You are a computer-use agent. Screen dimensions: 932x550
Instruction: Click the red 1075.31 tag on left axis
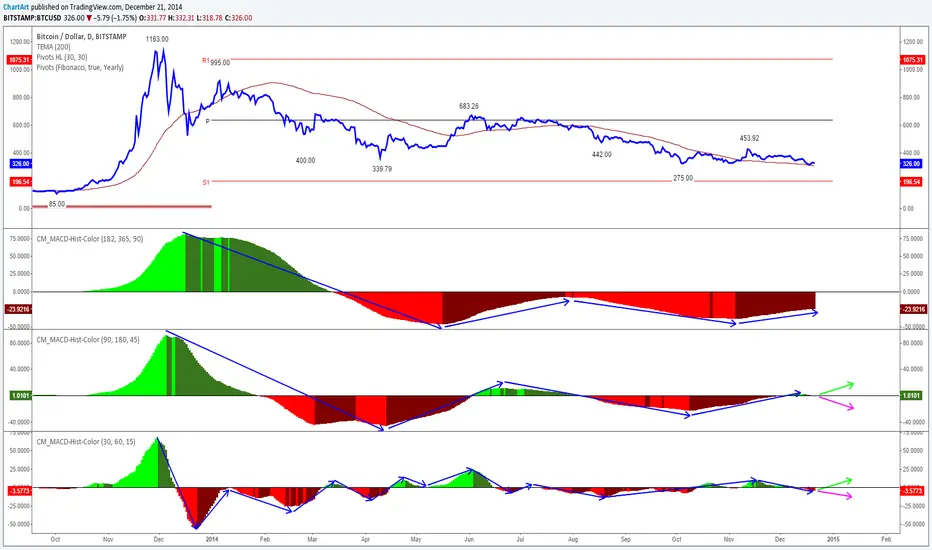[x=18, y=60]
